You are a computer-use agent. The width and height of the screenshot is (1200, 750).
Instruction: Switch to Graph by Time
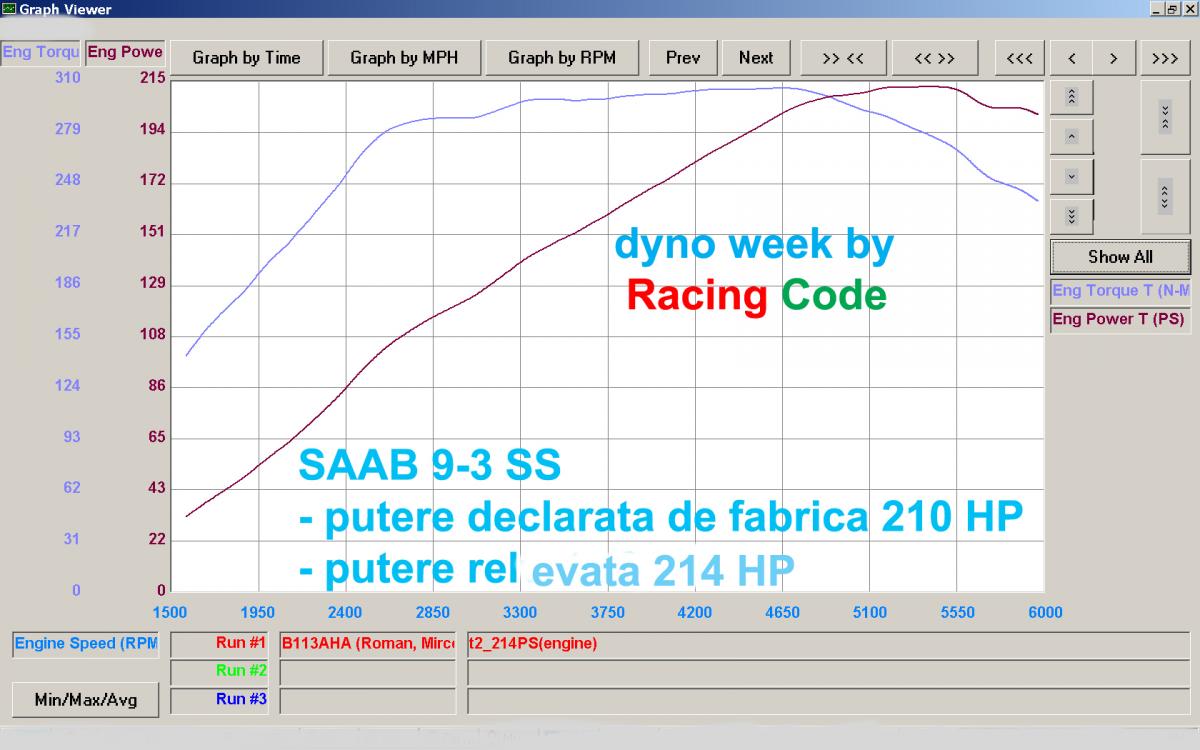pyautogui.click(x=246, y=58)
